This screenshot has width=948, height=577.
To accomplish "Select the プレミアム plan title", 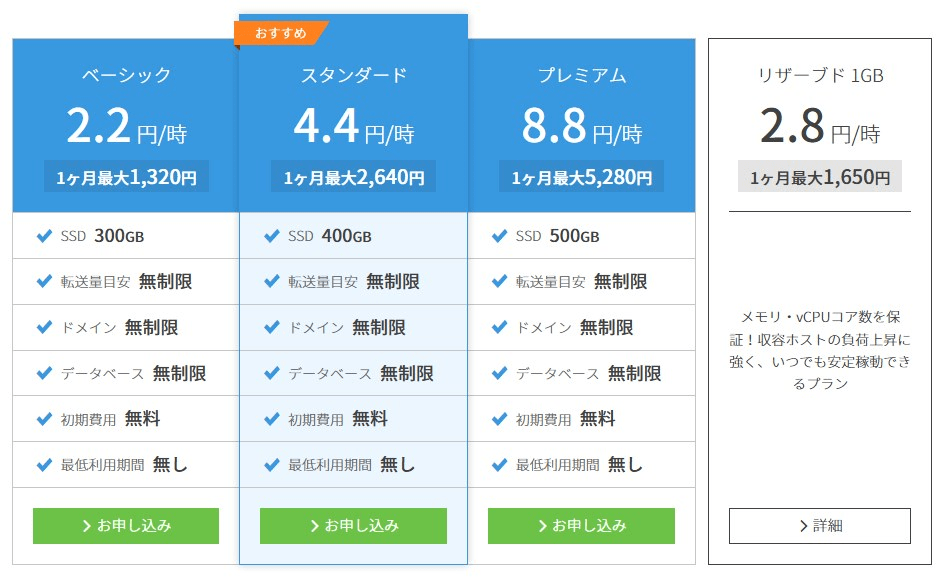I will [582, 75].
